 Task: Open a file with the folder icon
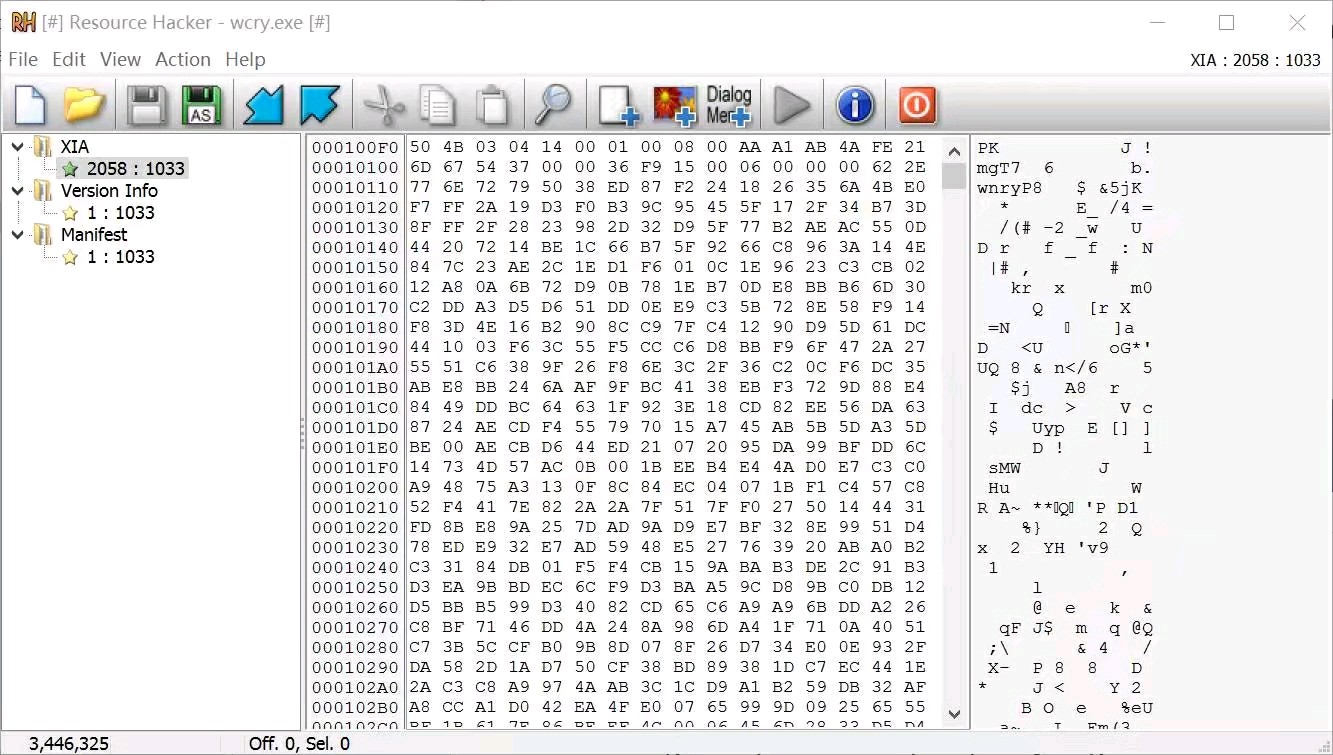[85, 105]
